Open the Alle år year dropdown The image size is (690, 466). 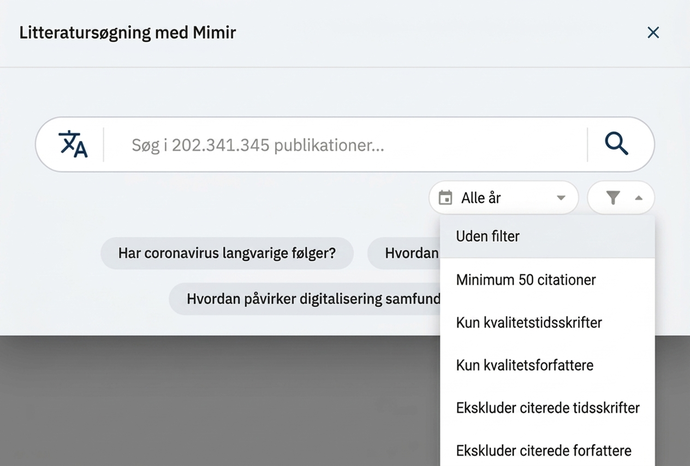coord(503,198)
